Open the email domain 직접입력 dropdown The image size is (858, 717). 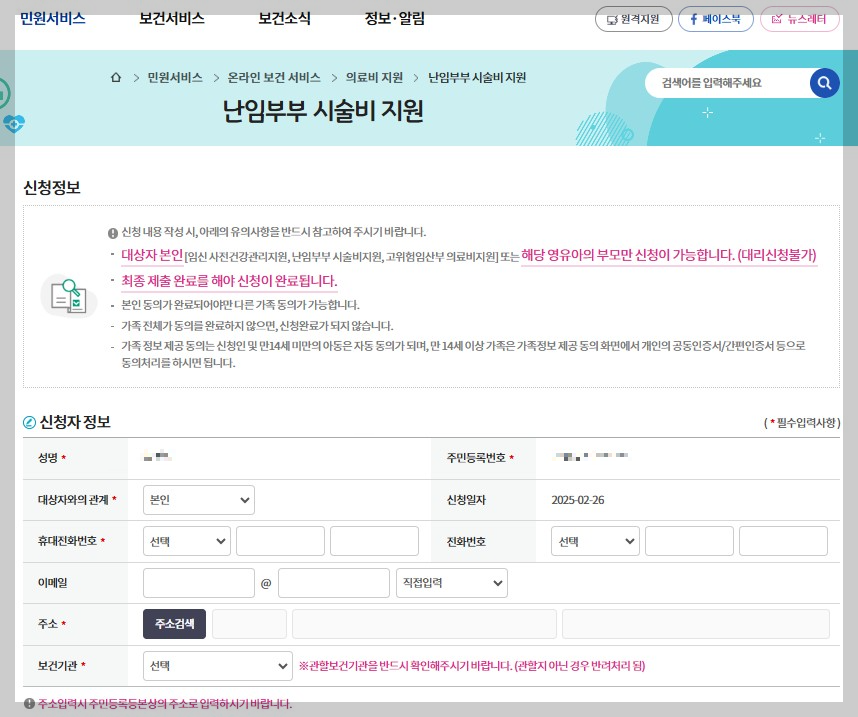tap(451, 582)
